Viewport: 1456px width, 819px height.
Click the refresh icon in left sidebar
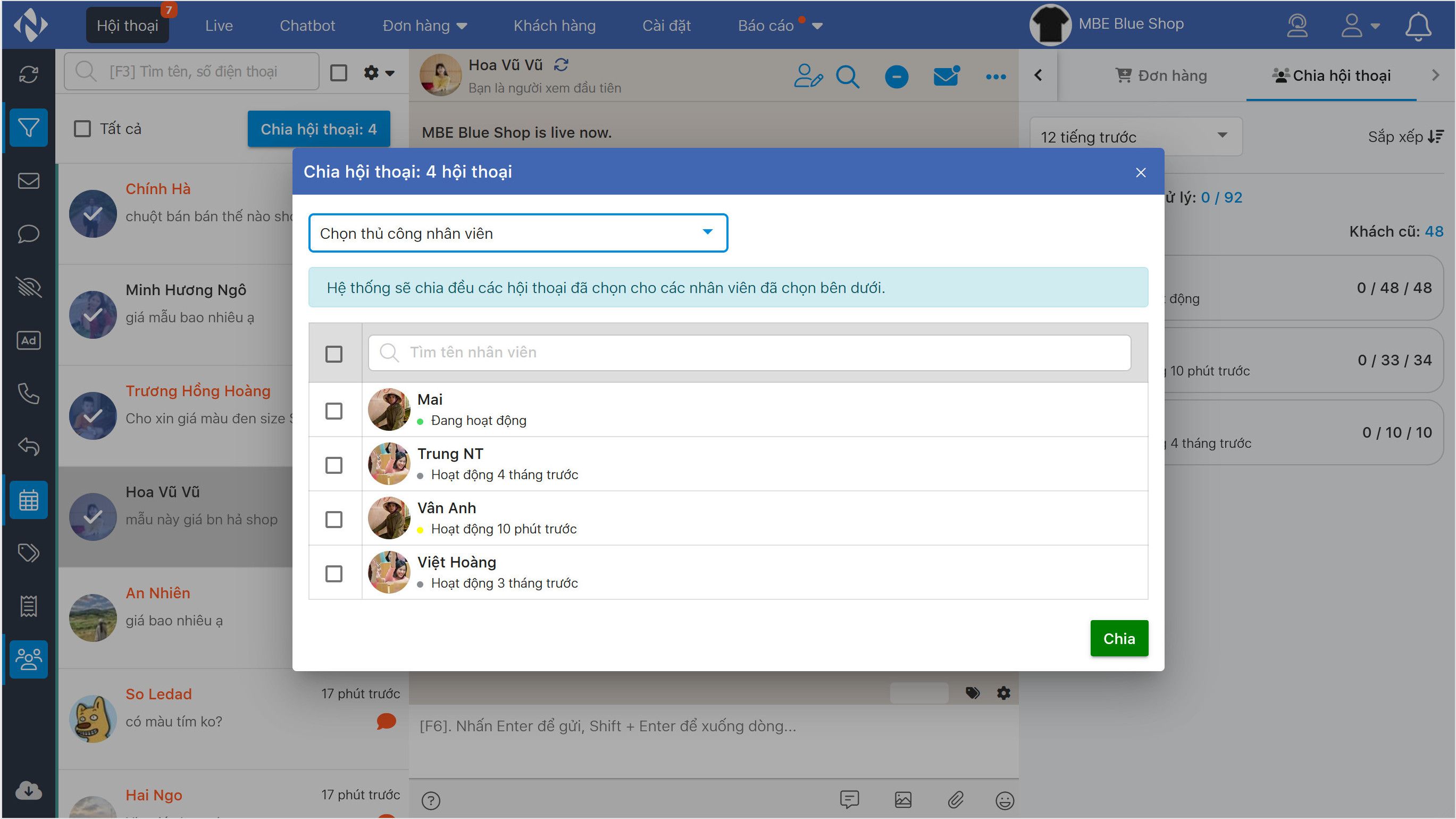point(29,74)
